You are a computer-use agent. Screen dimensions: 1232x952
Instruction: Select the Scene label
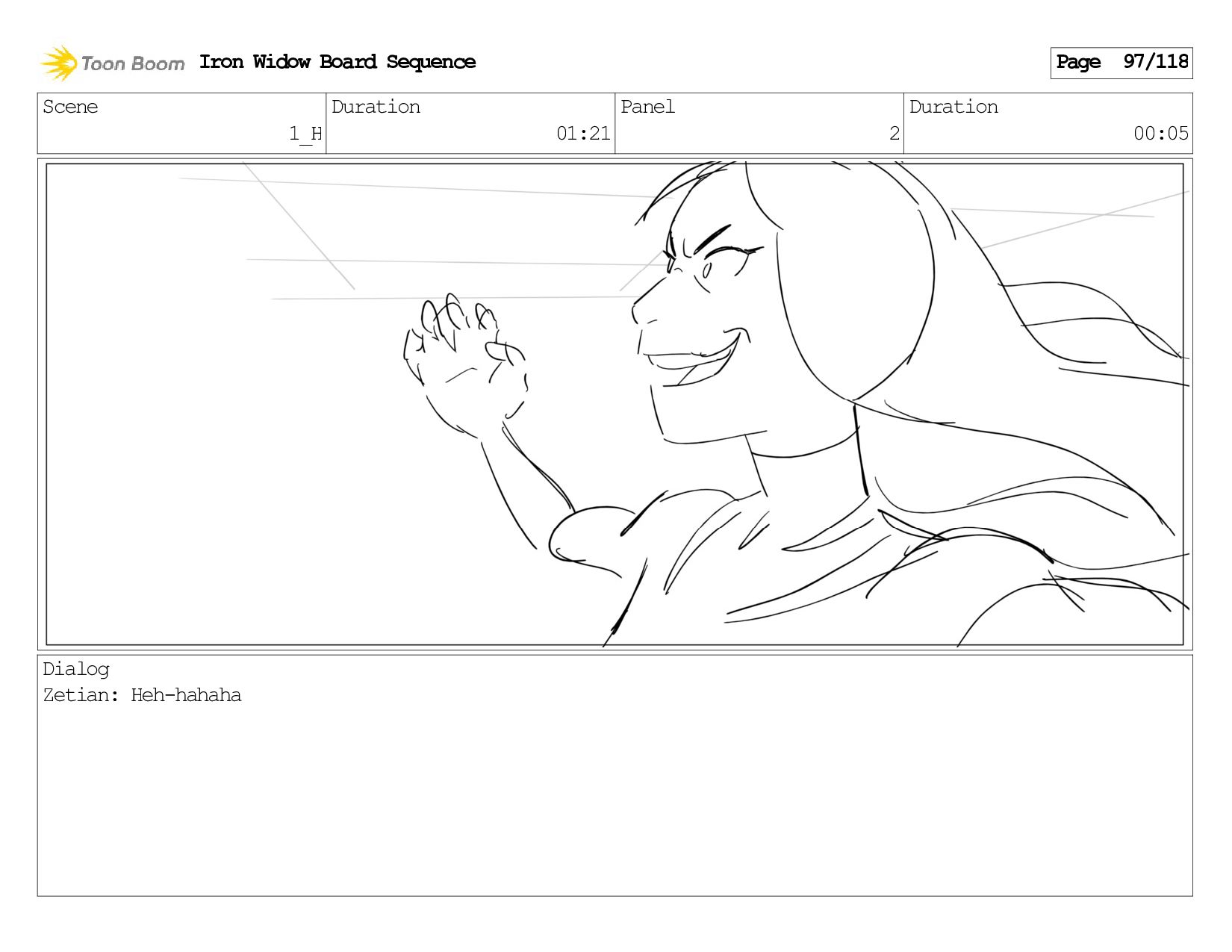(70, 107)
